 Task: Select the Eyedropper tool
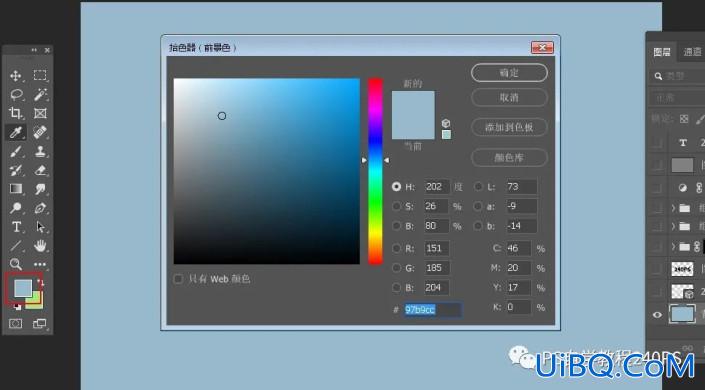coord(16,132)
